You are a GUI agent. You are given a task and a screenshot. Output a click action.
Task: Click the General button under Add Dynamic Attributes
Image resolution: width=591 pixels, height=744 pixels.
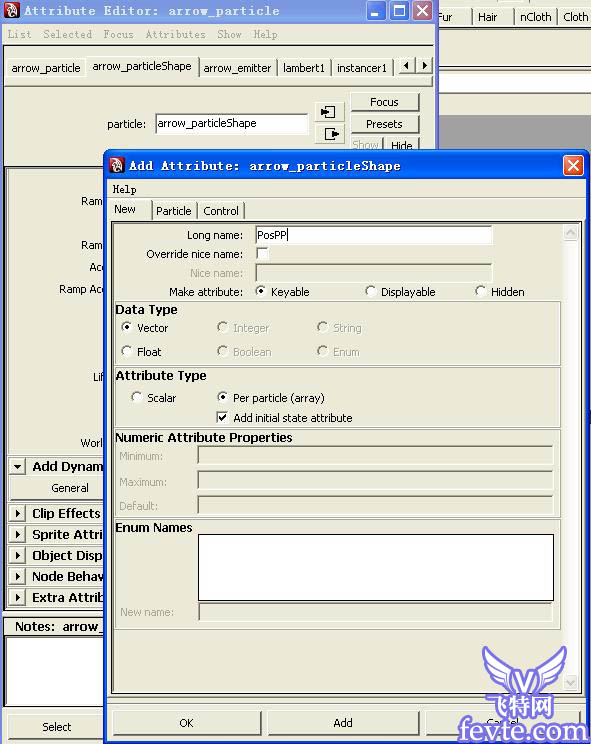[57, 488]
